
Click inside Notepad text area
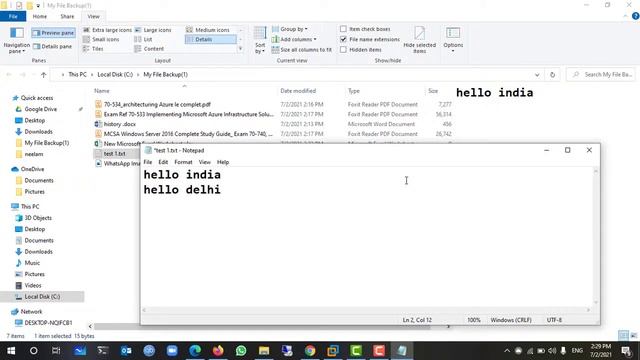[367, 237]
